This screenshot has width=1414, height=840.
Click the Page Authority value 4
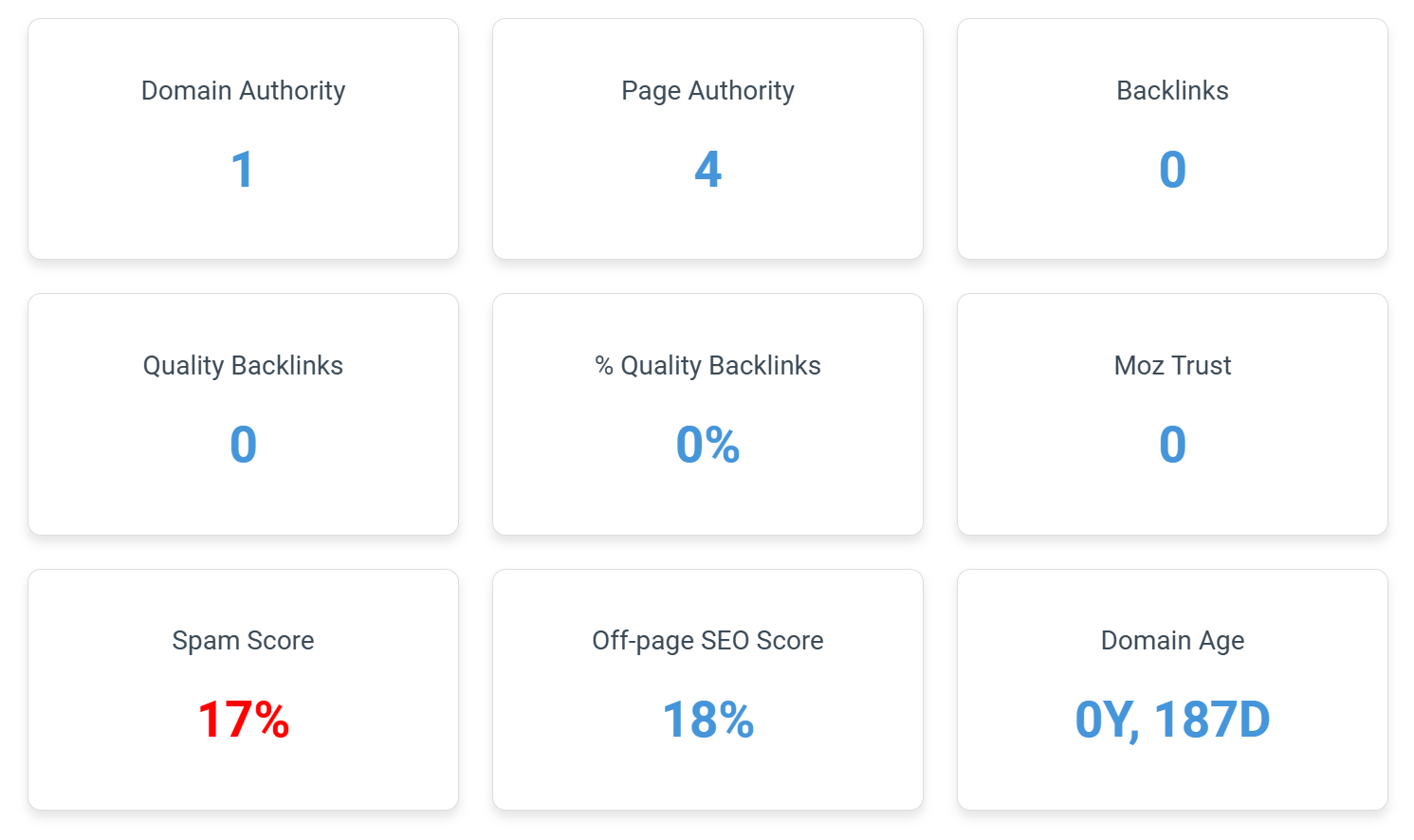coord(707,170)
